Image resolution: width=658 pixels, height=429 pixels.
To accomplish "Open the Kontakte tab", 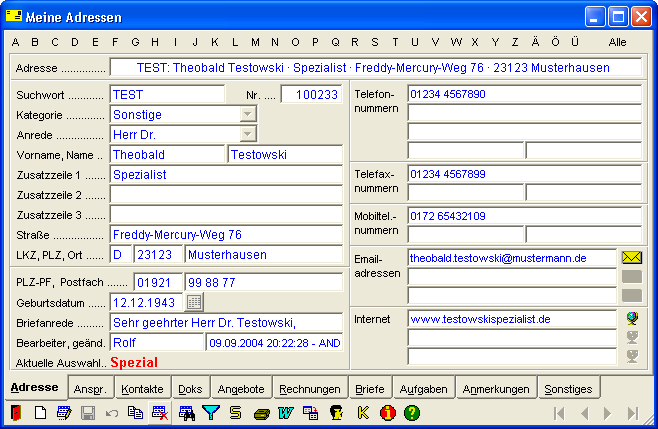I will coord(142,389).
